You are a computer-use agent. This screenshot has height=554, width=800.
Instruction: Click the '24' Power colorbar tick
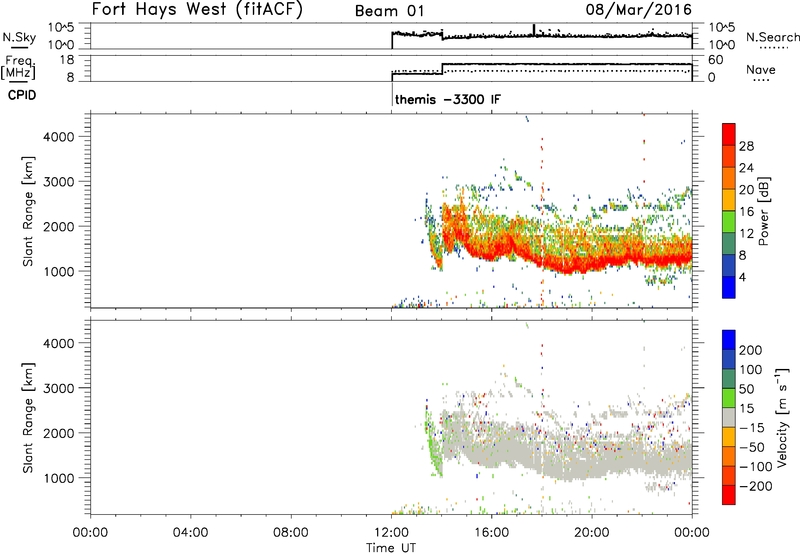coord(746,168)
